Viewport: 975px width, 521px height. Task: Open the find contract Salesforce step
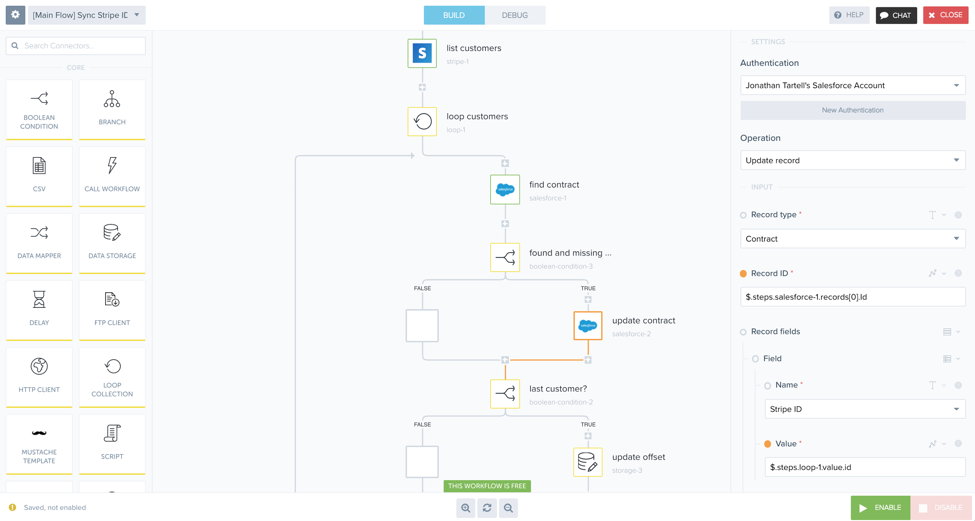tap(505, 190)
